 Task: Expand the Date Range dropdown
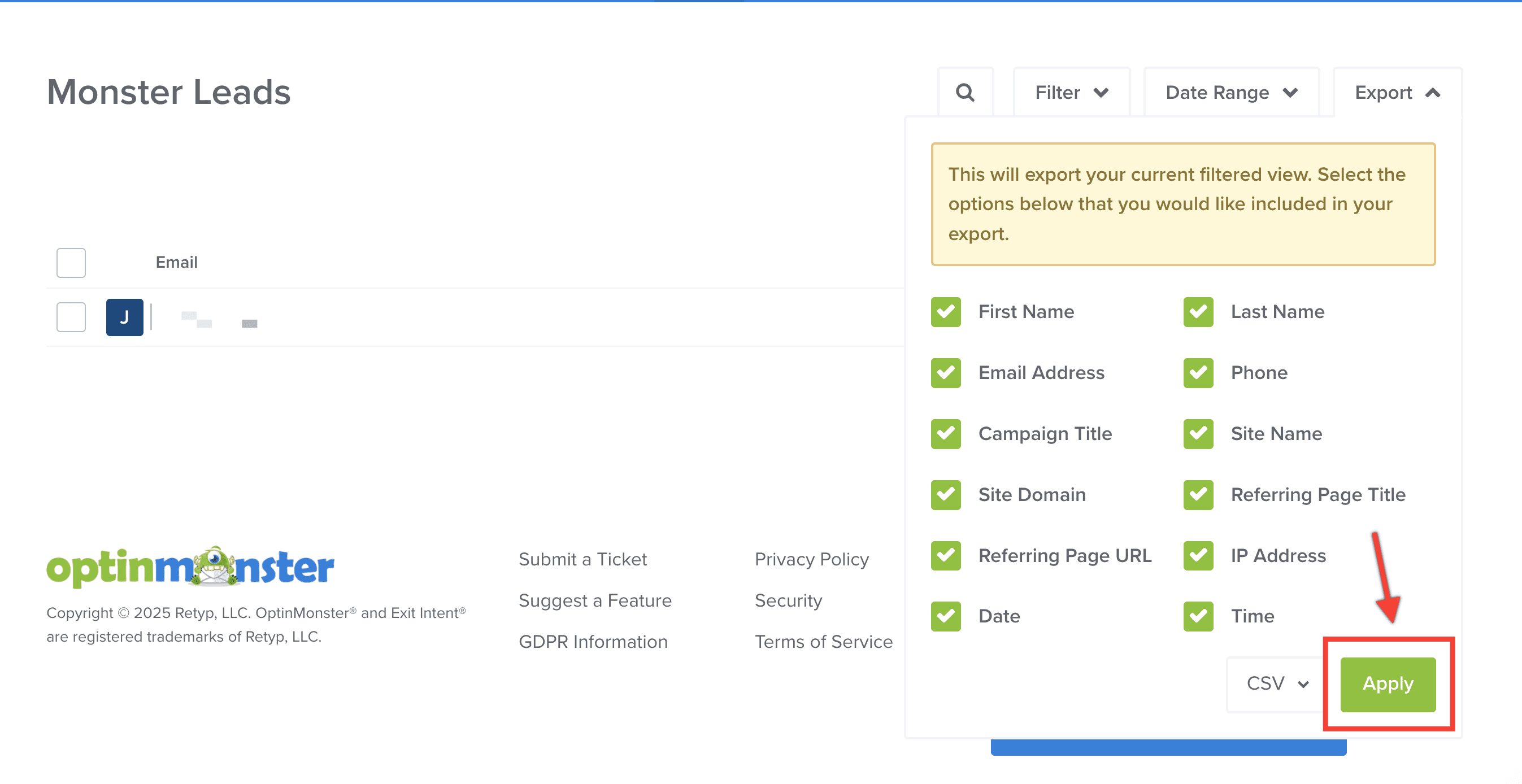[1231, 92]
